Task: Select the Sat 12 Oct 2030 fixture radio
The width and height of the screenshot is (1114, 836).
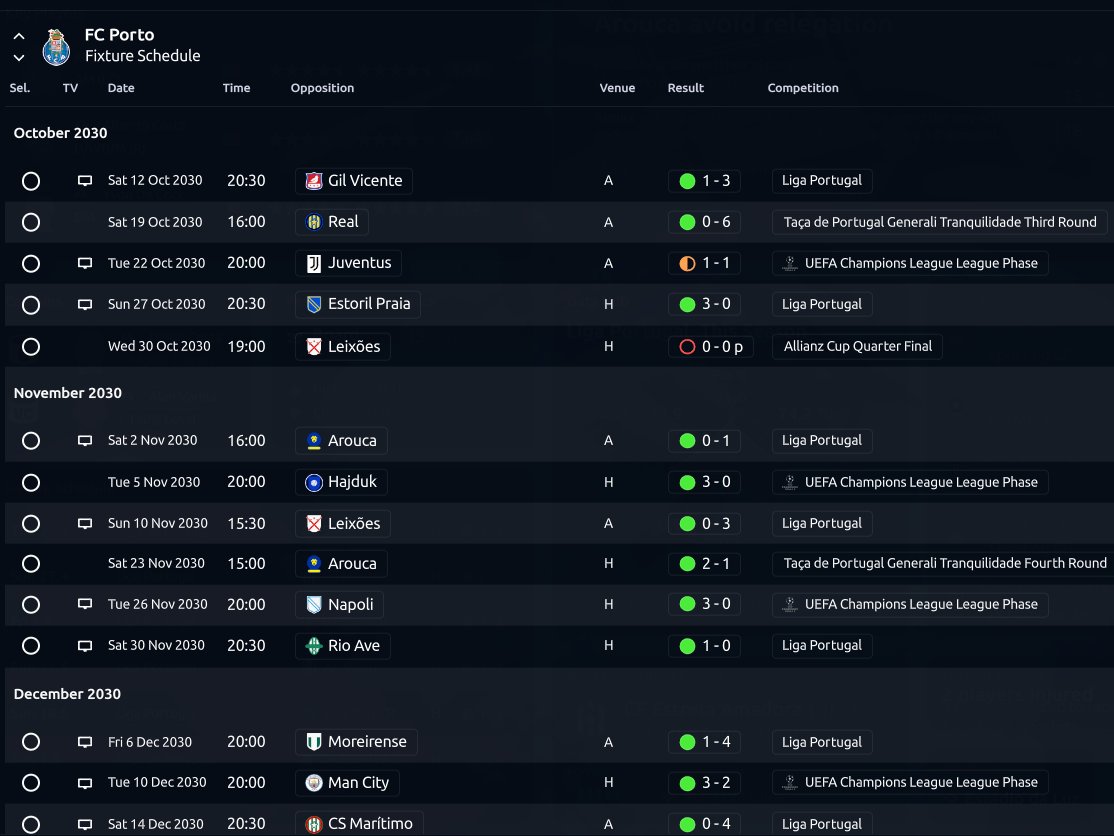Action: [31, 181]
